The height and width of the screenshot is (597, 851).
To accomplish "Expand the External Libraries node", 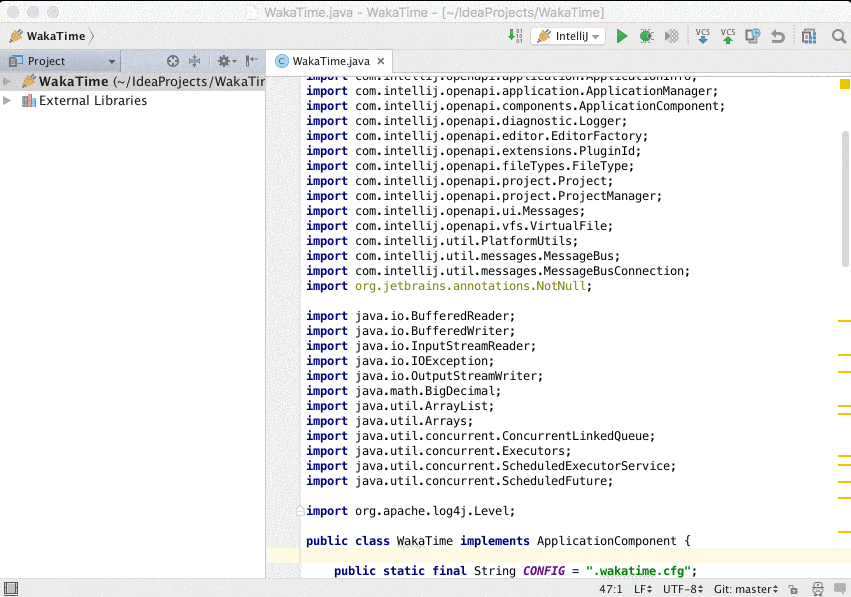I will coord(6,100).
